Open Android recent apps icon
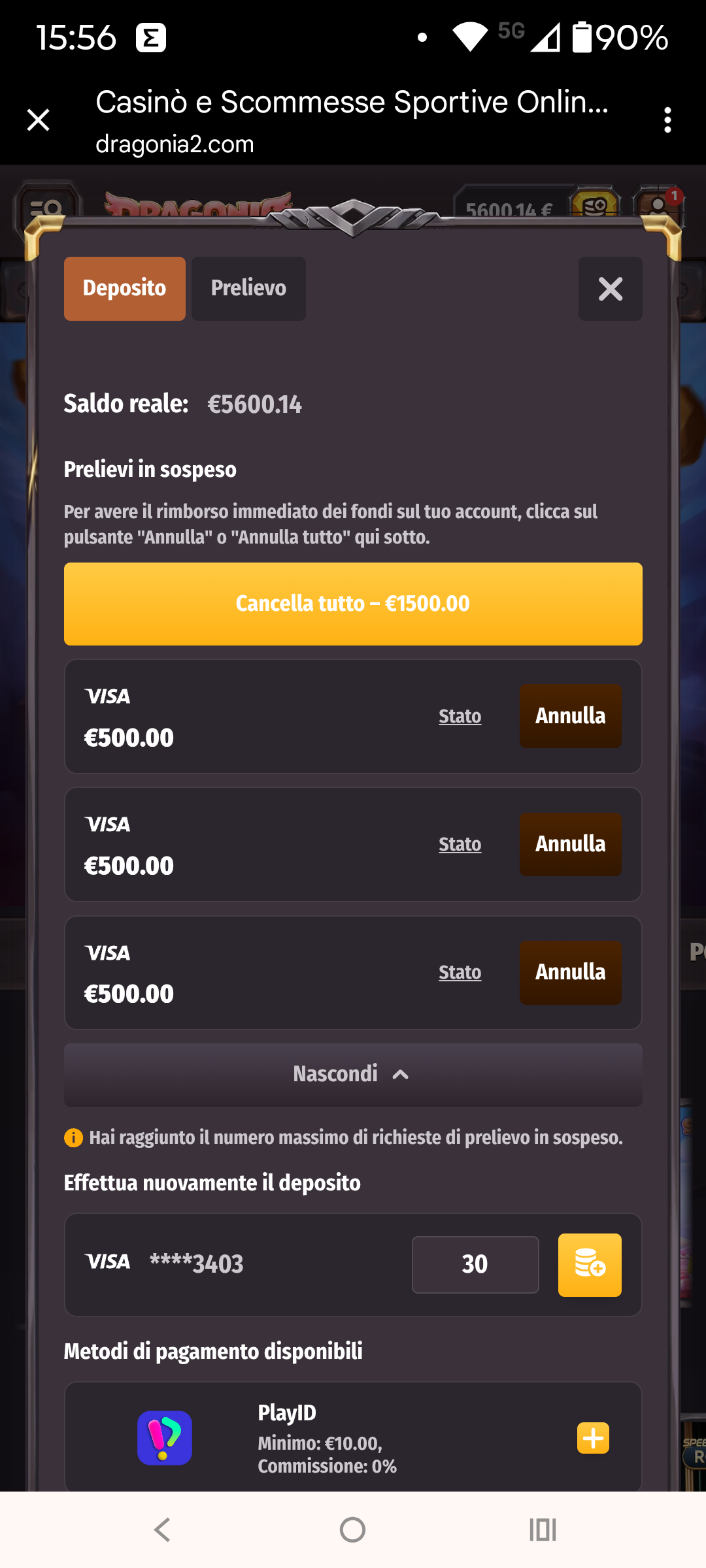706x1568 pixels. (543, 1529)
